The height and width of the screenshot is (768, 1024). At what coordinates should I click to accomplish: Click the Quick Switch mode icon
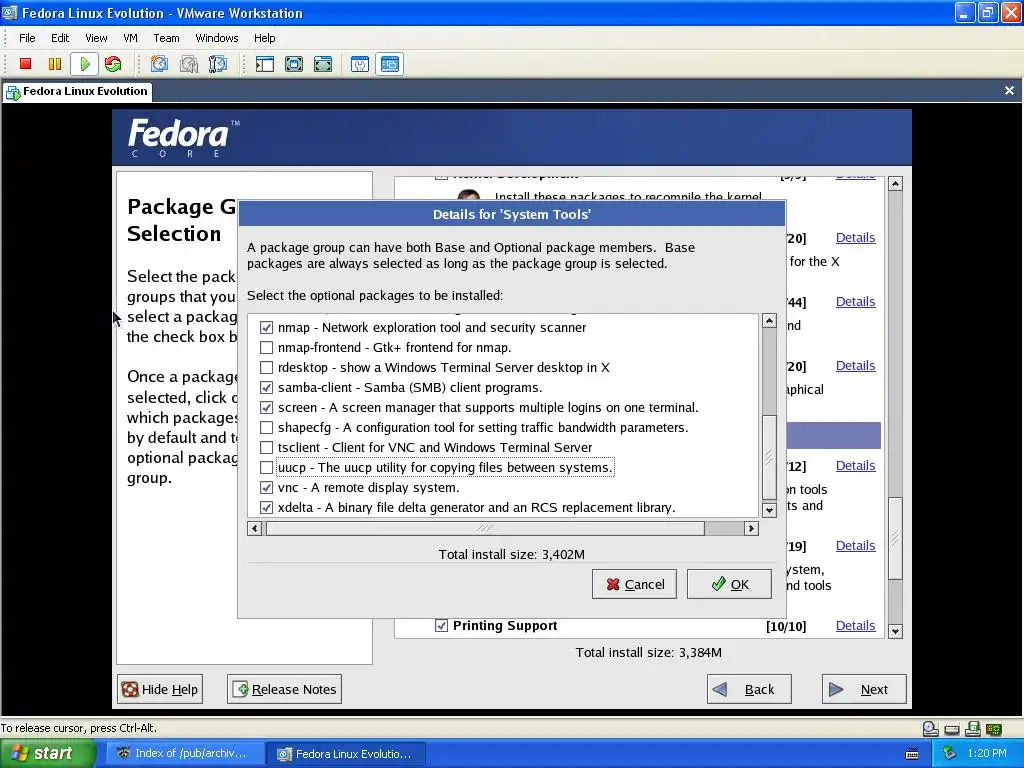(294, 64)
